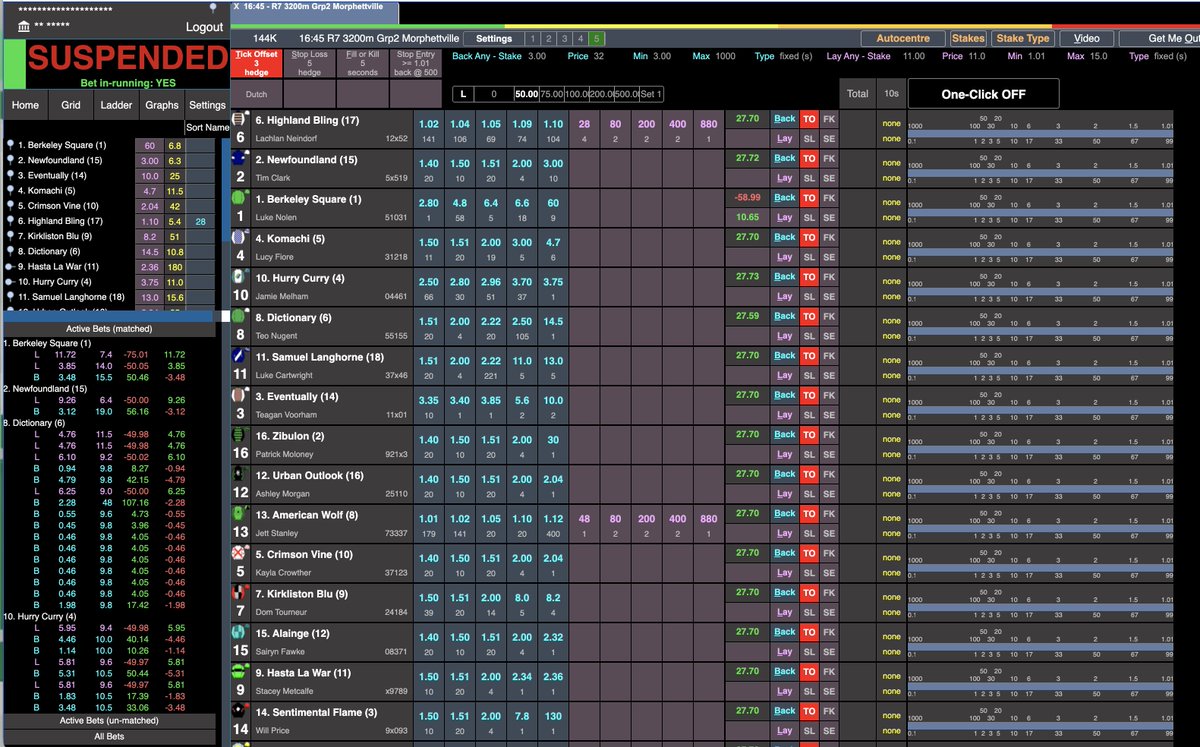
Task: Open the Graphs tab
Action: pyautogui.click(x=162, y=105)
